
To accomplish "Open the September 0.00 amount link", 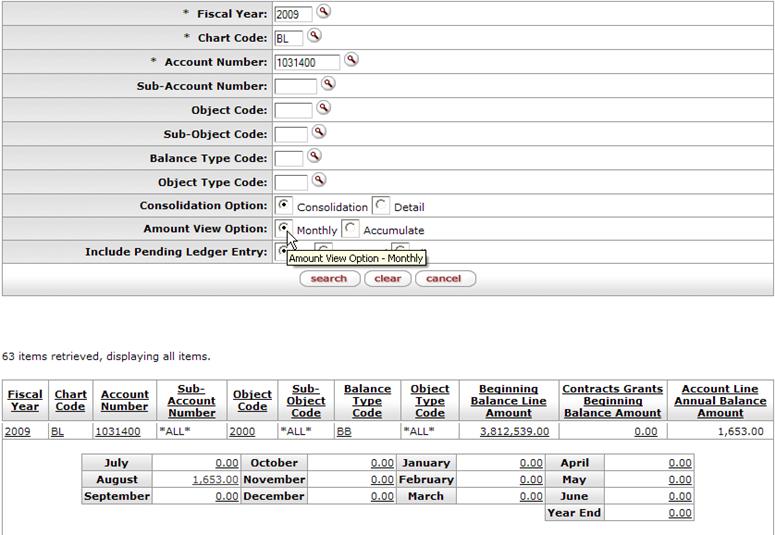I will point(227,496).
